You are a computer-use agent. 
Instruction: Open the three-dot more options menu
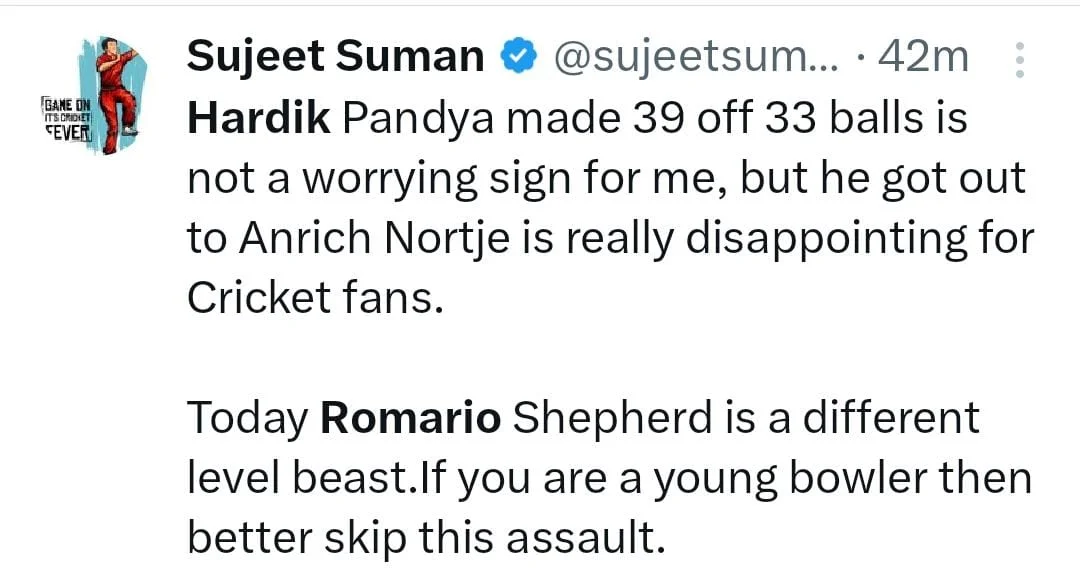1020,60
